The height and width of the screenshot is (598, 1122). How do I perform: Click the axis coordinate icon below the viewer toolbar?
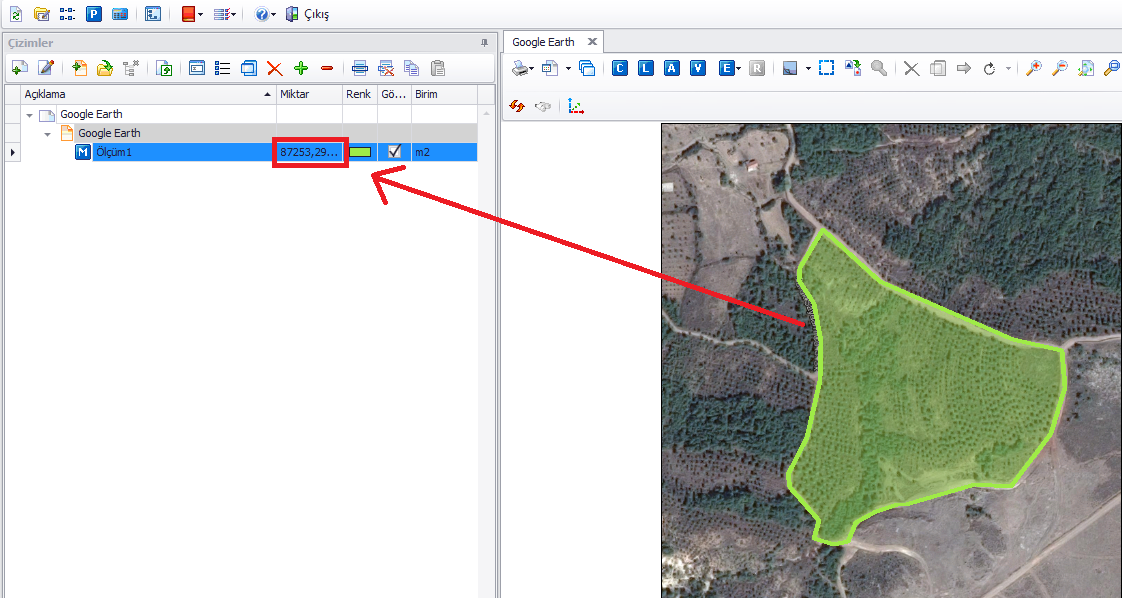click(x=576, y=105)
